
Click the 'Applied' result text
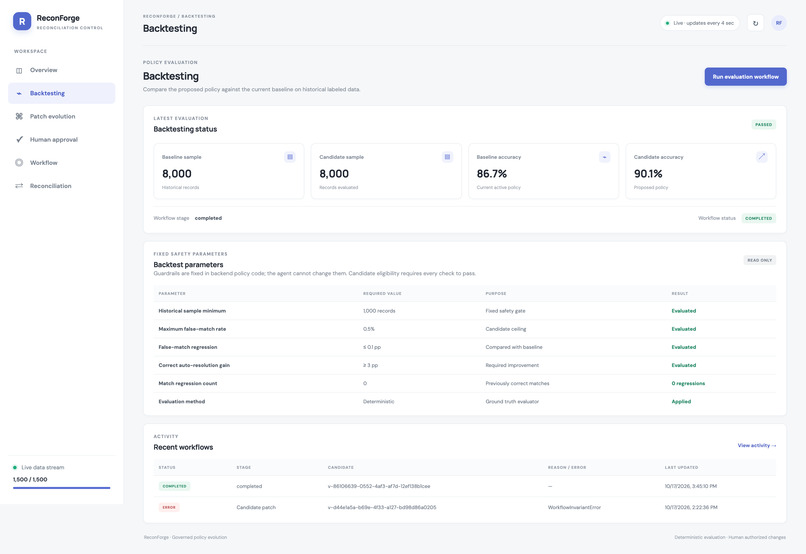[681, 402]
